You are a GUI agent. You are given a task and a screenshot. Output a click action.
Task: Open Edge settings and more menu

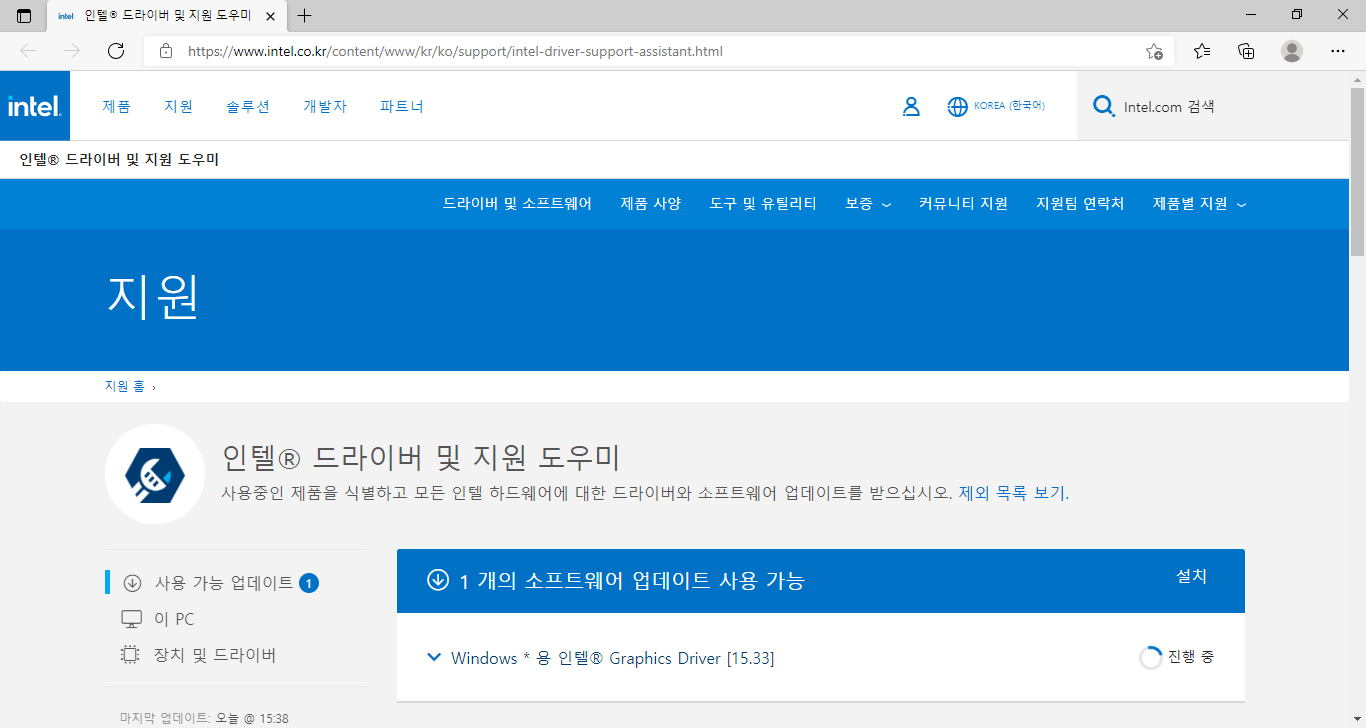tap(1338, 51)
